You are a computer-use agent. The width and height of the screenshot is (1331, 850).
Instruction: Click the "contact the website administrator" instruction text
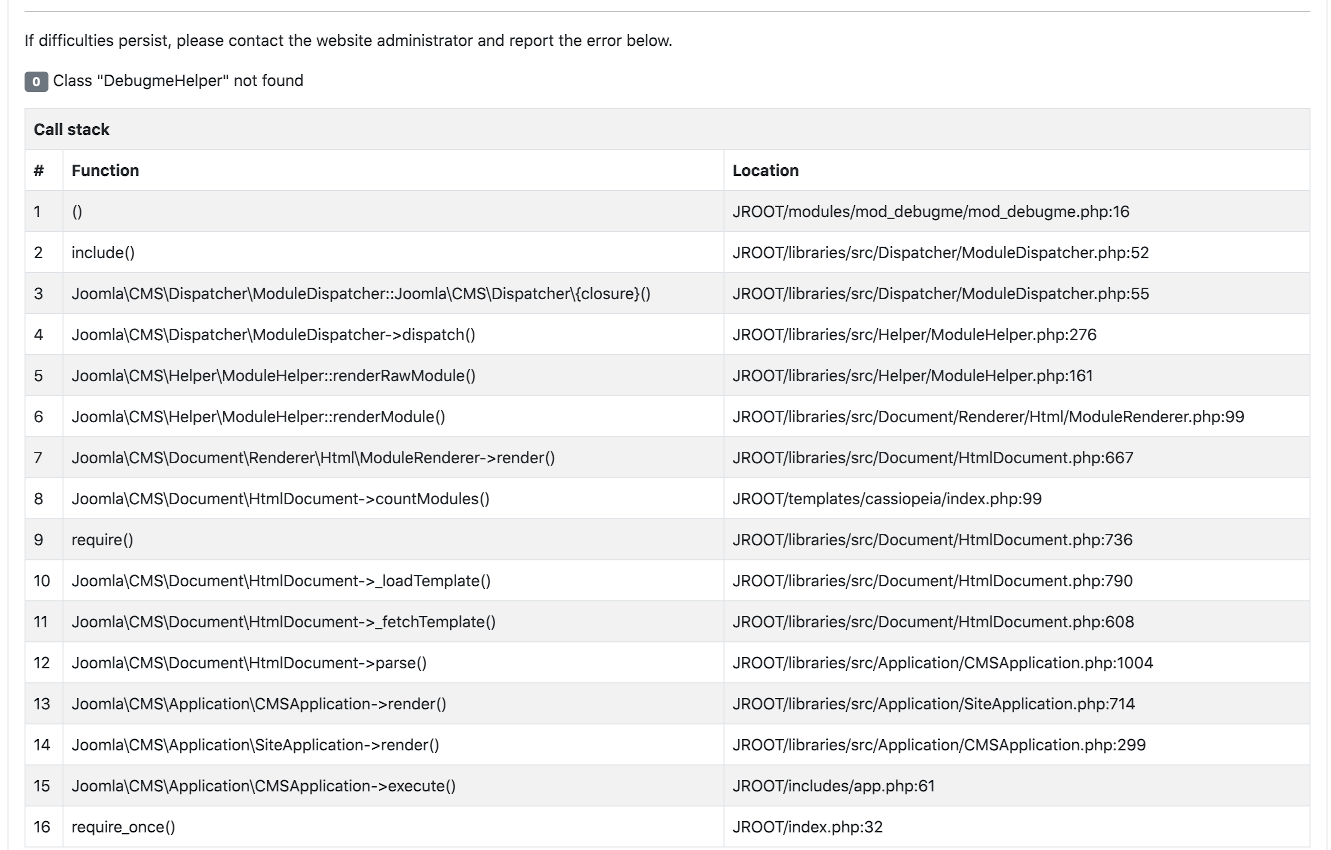pyautogui.click(x=346, y=41)
